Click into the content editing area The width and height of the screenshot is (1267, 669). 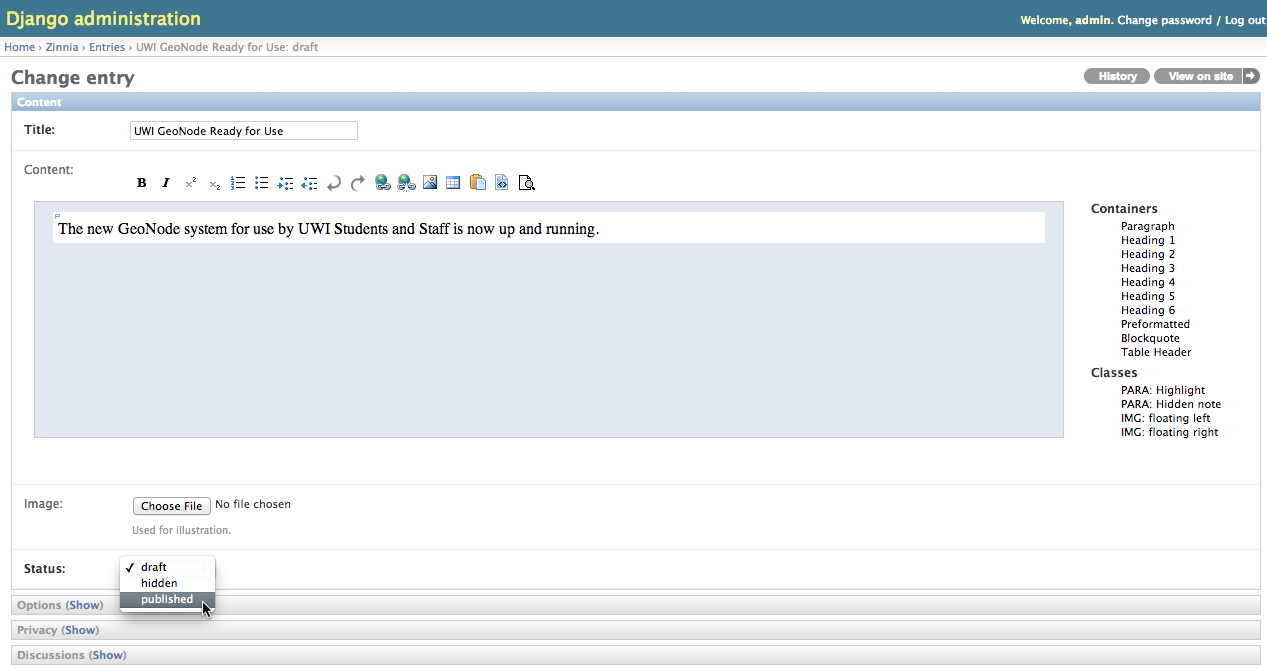(549, 319)
